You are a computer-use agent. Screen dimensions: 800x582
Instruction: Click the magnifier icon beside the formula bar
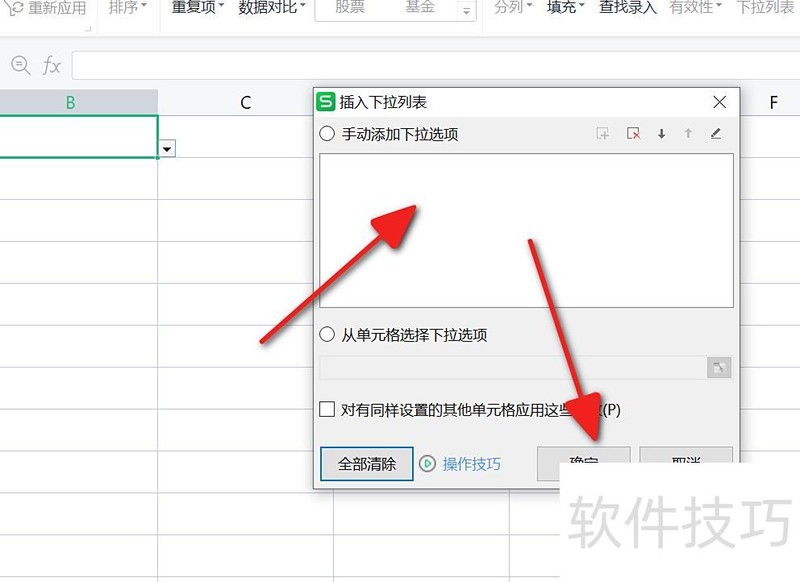[20, 65]
